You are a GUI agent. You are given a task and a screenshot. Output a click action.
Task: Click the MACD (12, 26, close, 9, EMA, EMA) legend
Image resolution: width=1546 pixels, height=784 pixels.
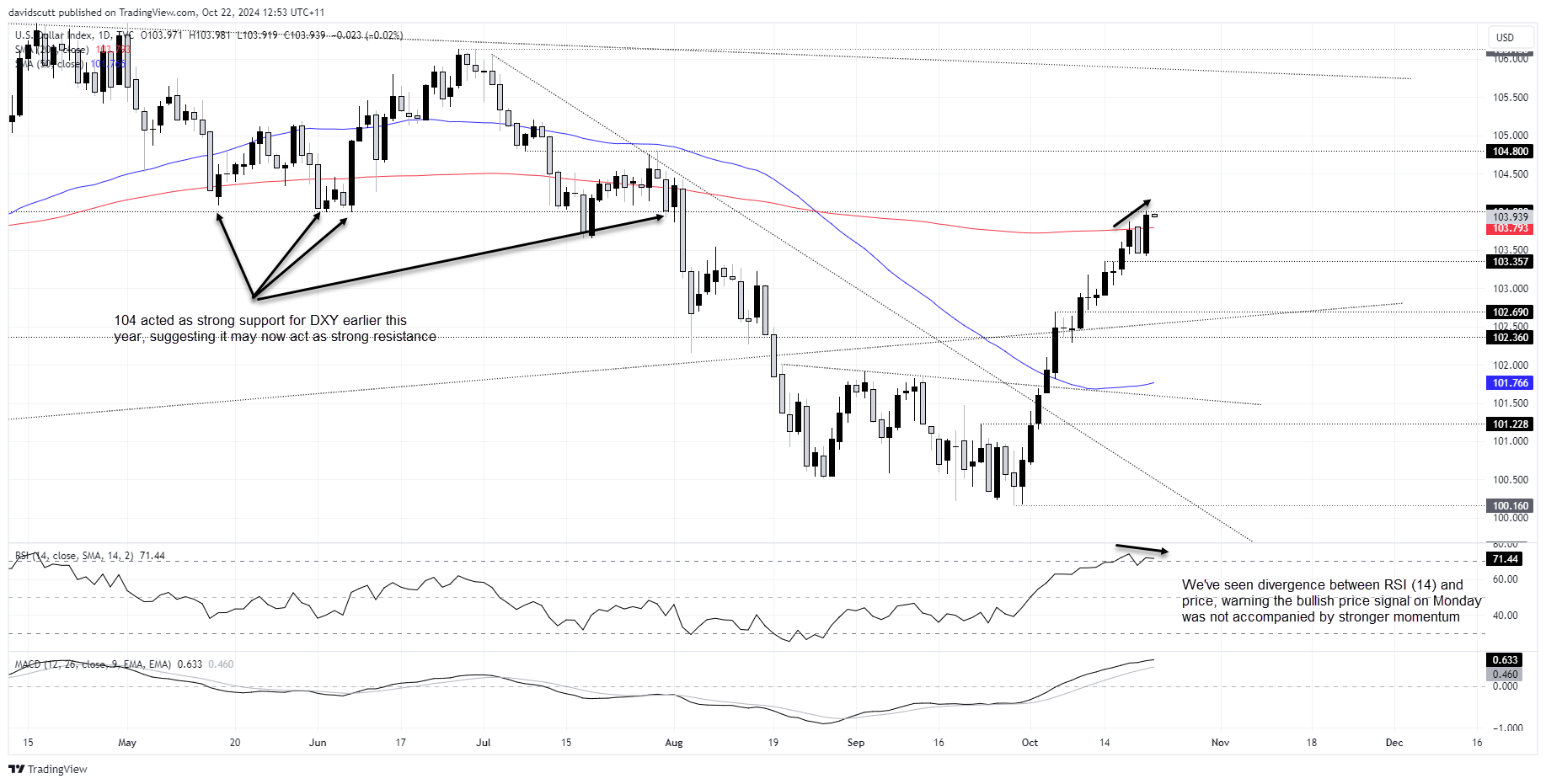click(93, 664)
